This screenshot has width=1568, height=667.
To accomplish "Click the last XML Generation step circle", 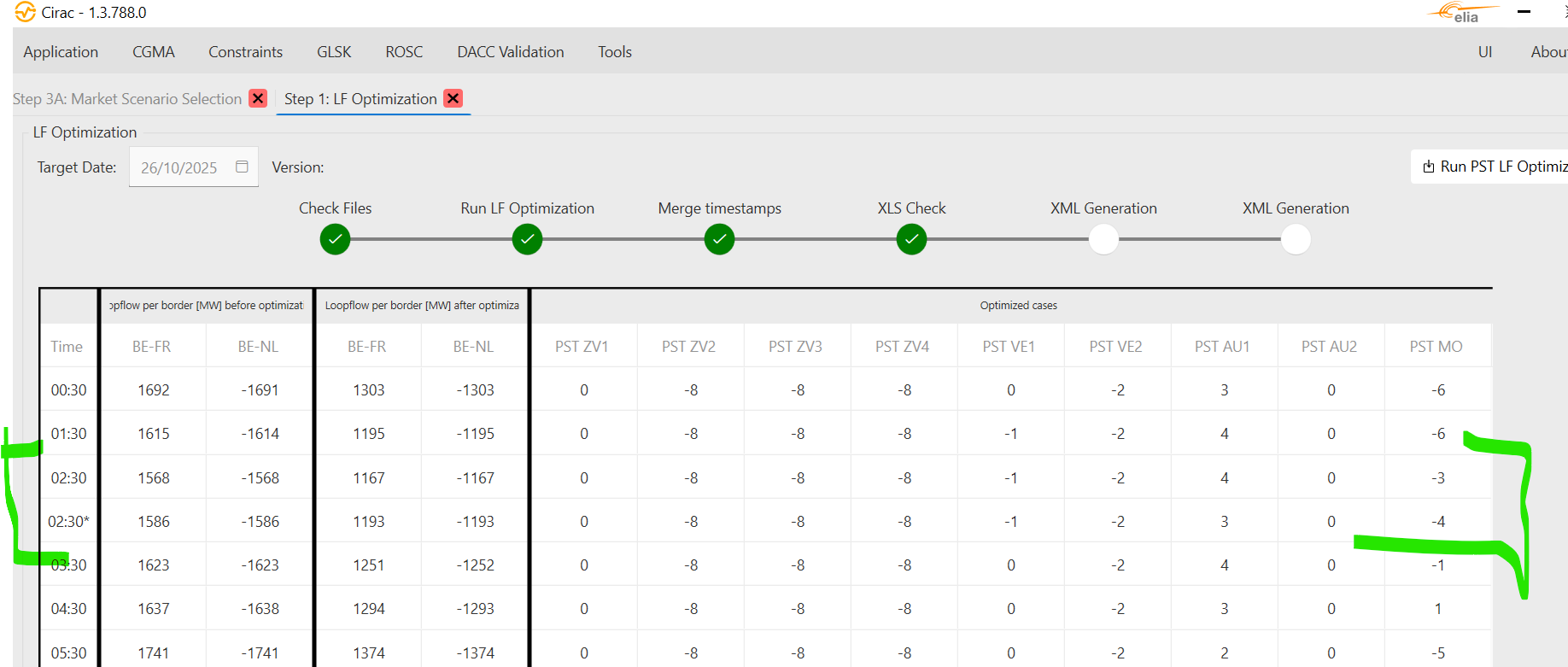I will tap(1296, 239).
